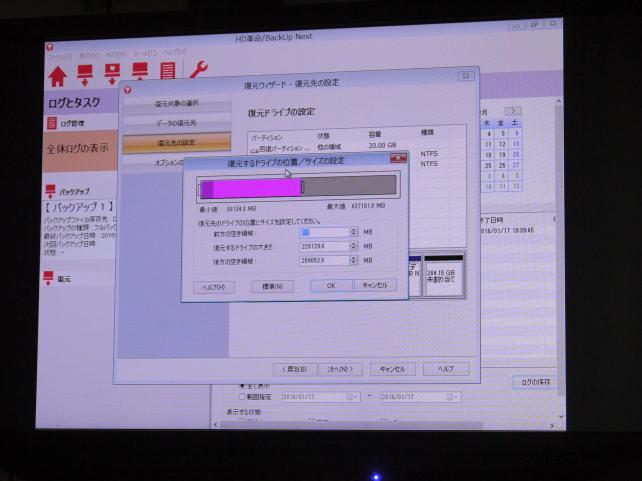This screenshot has width=642, height=481.
Task: Click the 標準(N) button
Action: coord(272,286)
